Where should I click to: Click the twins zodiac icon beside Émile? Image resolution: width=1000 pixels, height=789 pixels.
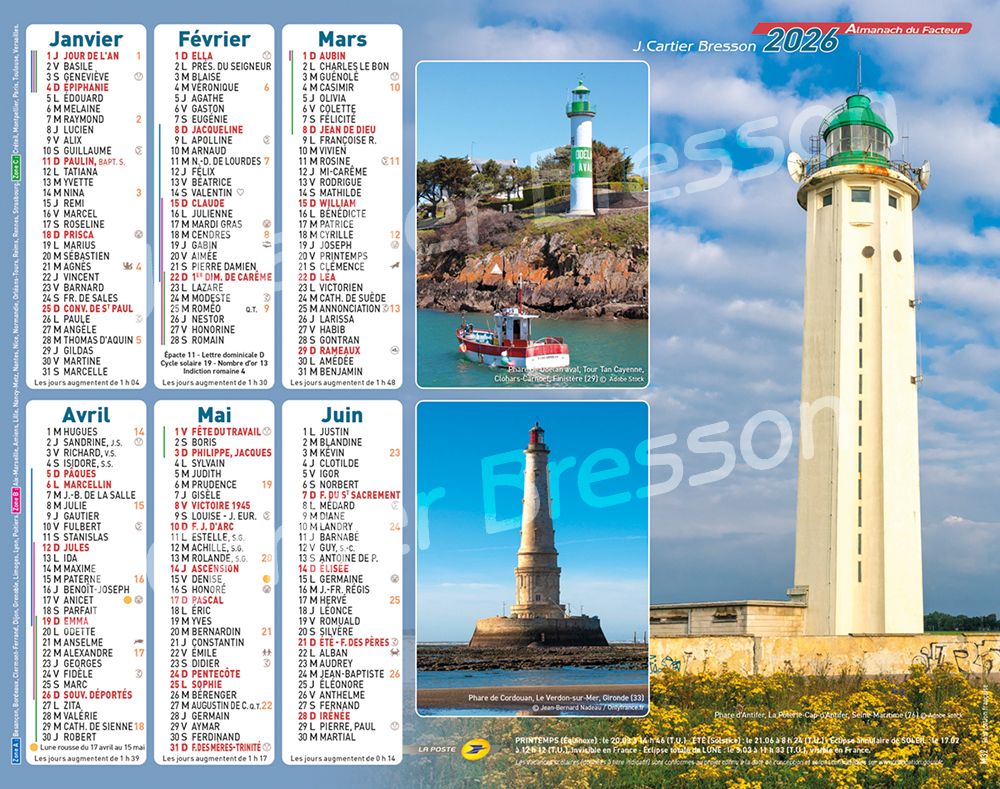click(267, 653)
